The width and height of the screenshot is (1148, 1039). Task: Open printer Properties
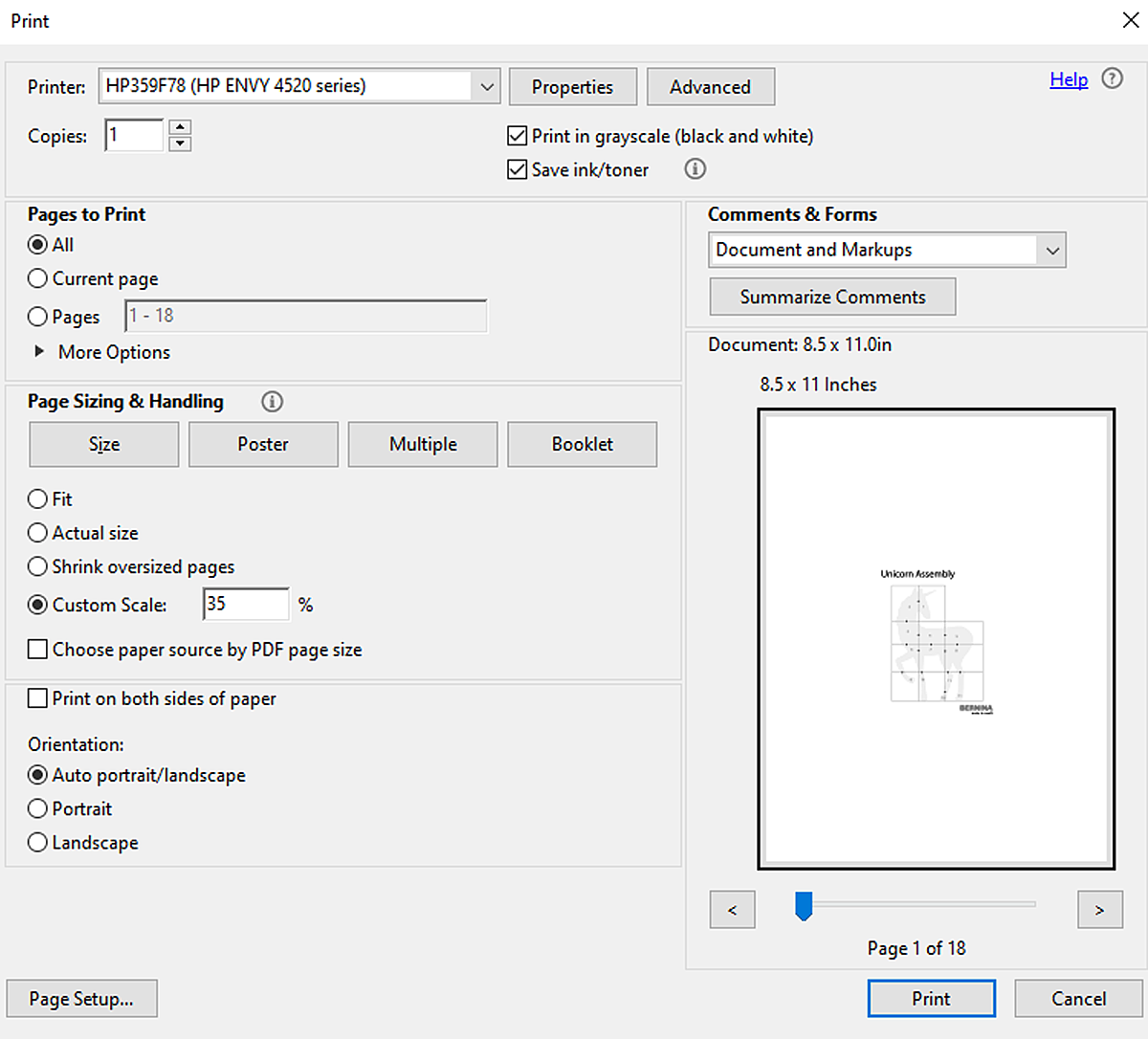[573, 87]
